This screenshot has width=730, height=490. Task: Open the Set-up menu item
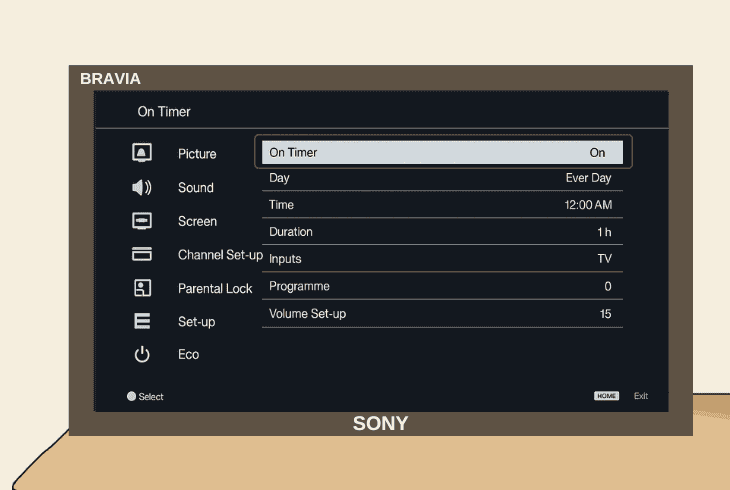[x=196, y=322]
